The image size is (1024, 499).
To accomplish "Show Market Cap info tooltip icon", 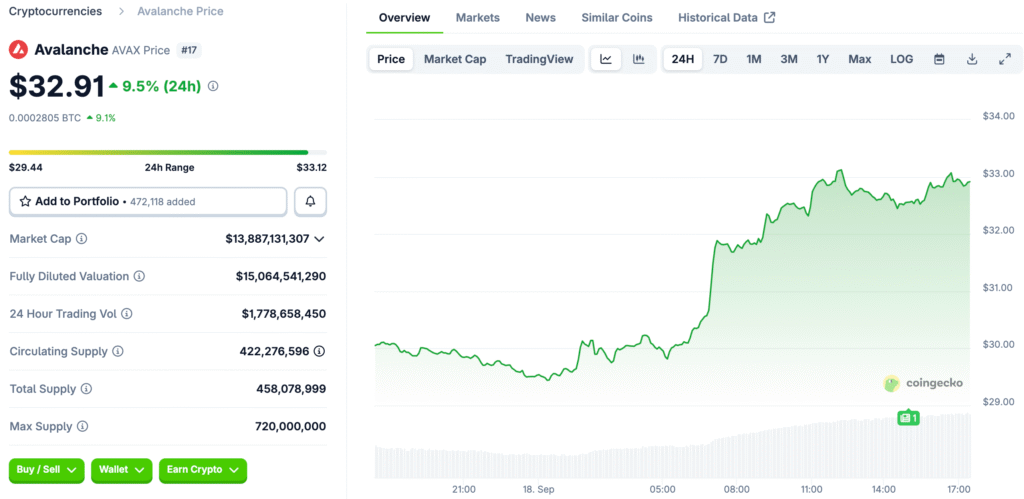I will (82, 239).
